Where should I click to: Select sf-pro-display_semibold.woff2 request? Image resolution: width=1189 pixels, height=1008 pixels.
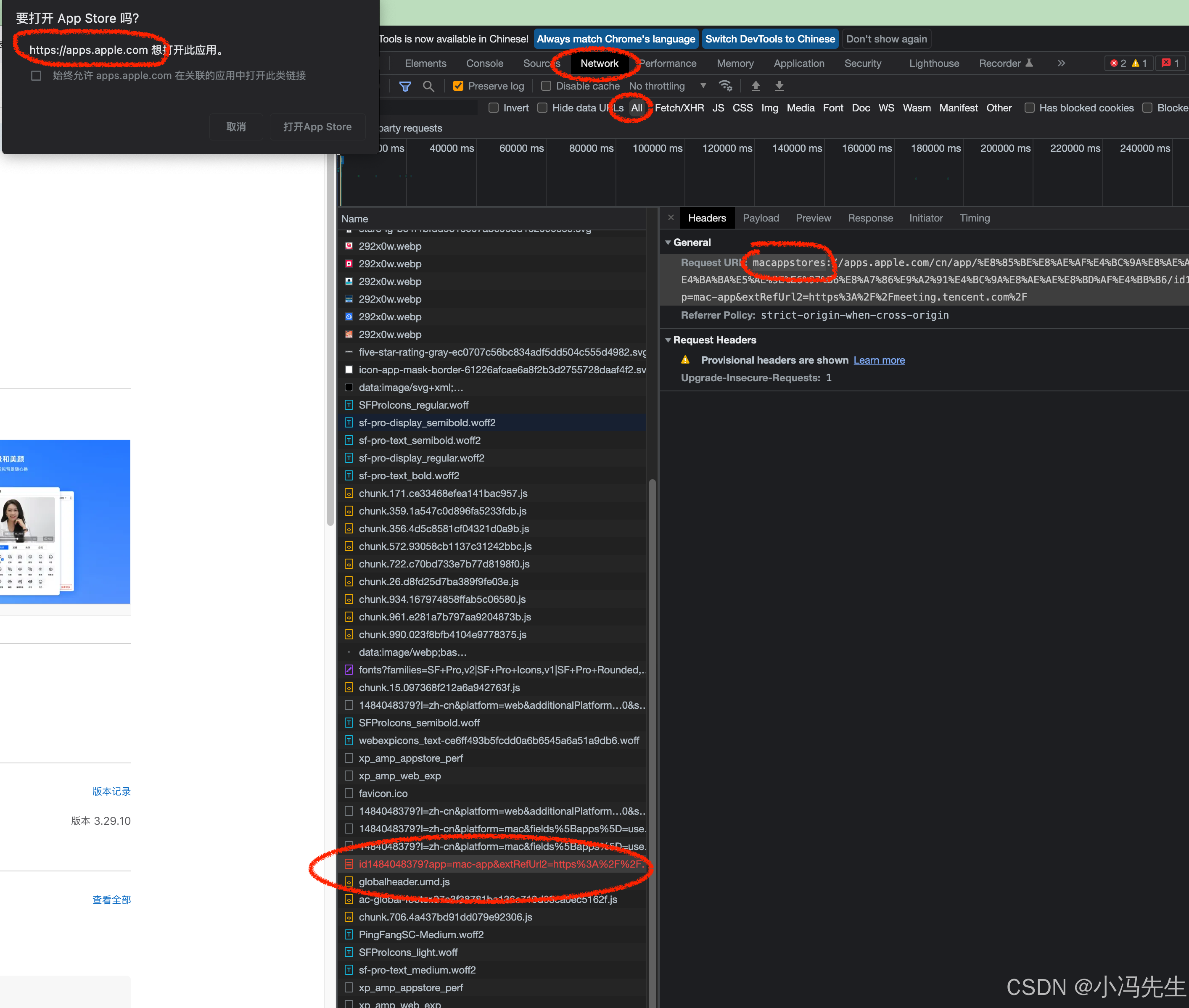[492, 423]
